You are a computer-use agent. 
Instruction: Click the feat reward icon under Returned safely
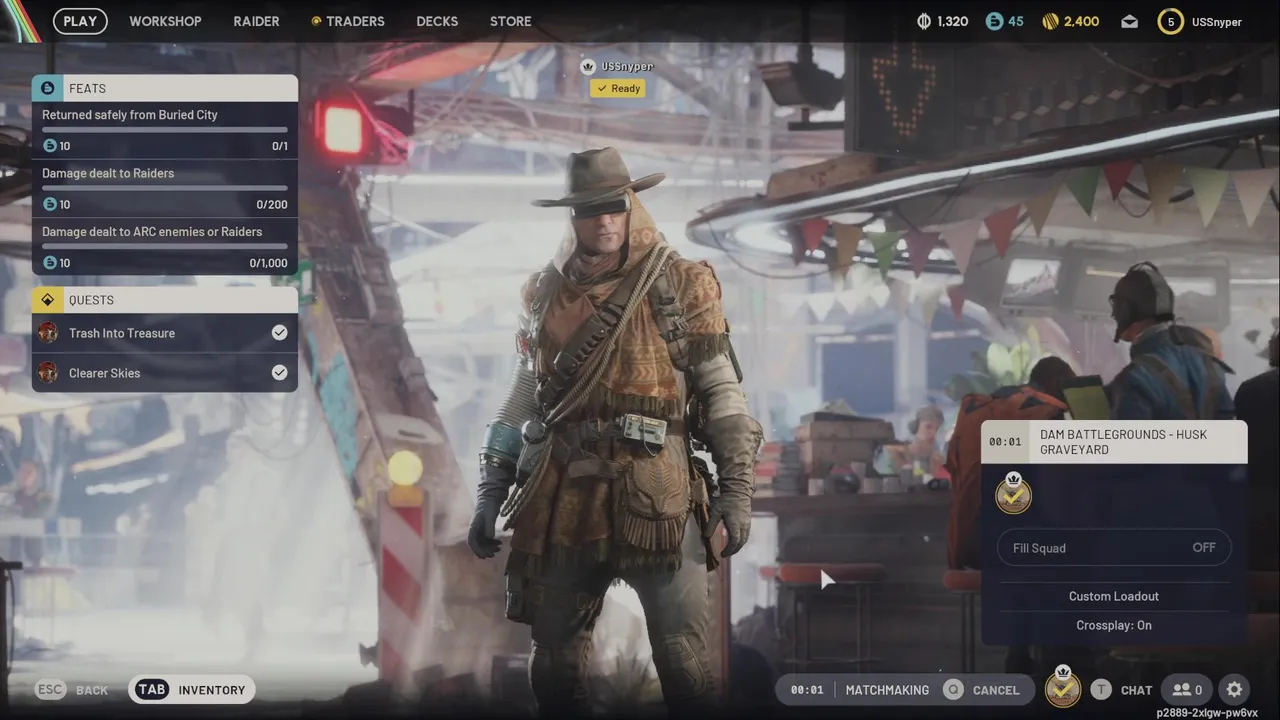pyautogui.click(x=50, y=146)
